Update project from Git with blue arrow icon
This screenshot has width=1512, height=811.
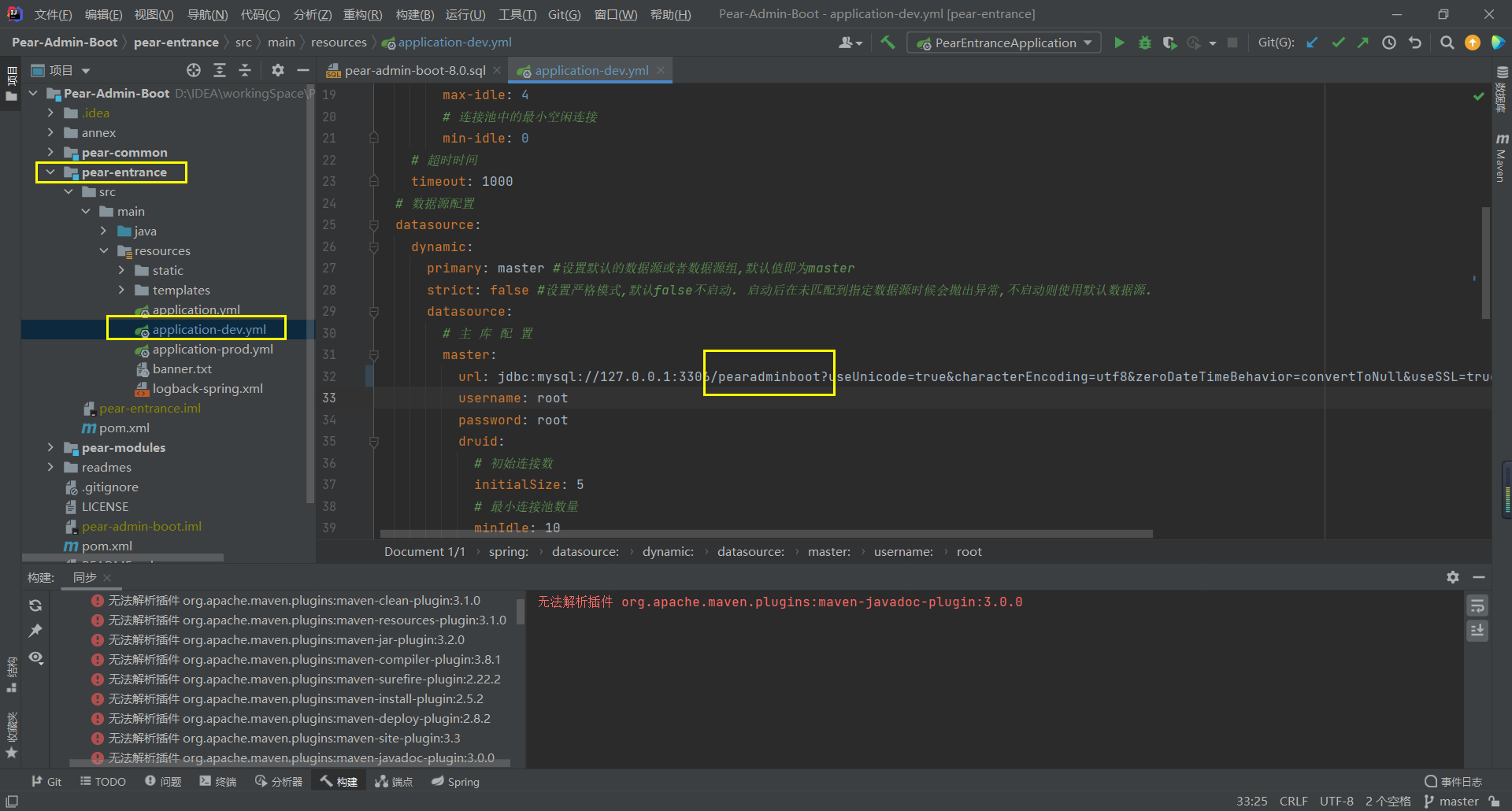tap(1311, 43)
